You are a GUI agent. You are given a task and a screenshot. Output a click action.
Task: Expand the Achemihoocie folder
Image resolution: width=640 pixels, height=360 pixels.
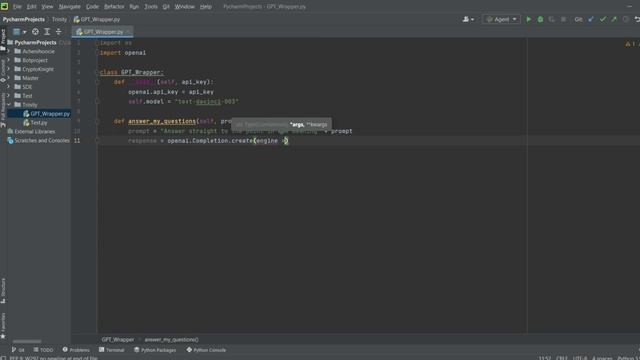pos(9,51)
